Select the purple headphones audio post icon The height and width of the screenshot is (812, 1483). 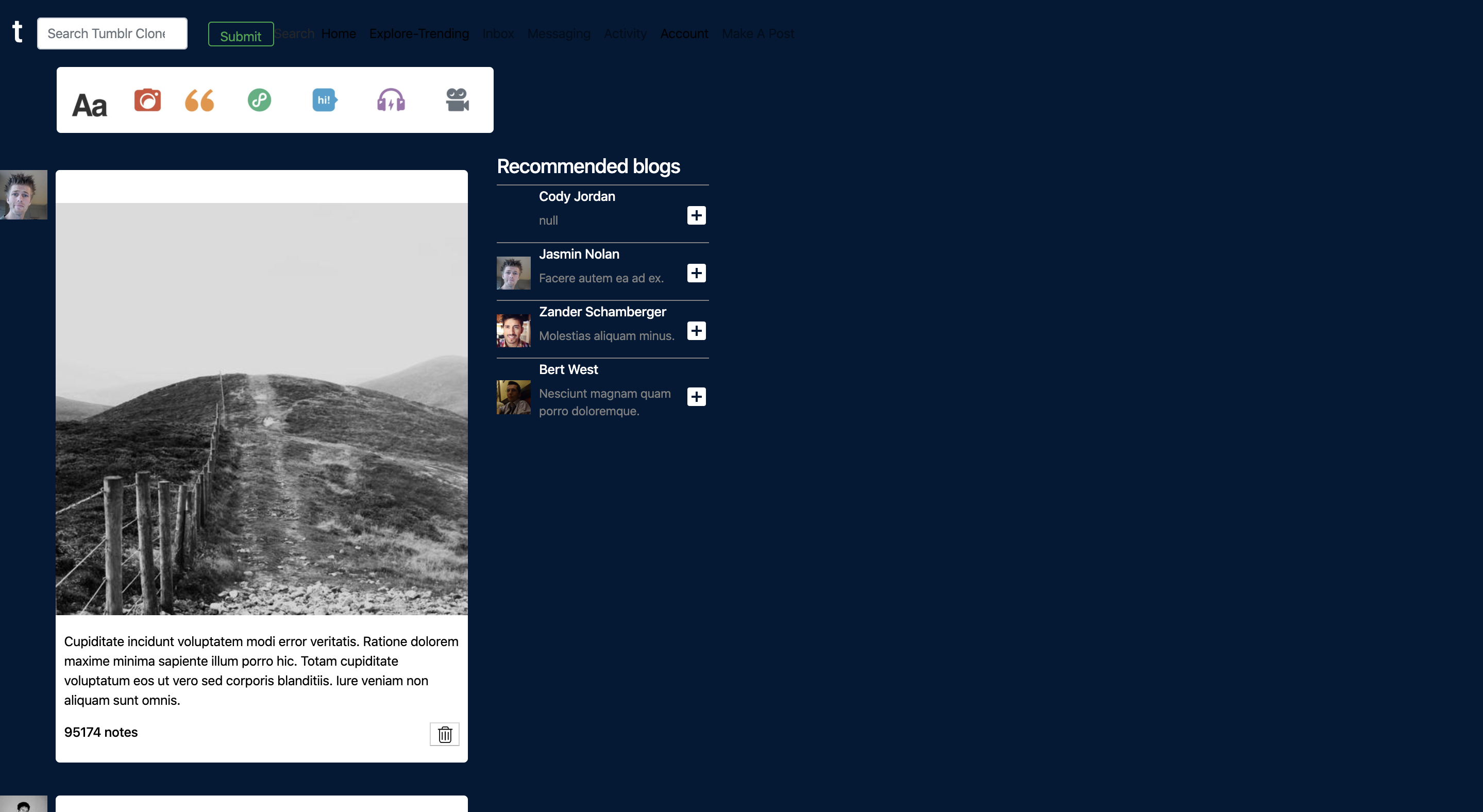coord(391,100)
